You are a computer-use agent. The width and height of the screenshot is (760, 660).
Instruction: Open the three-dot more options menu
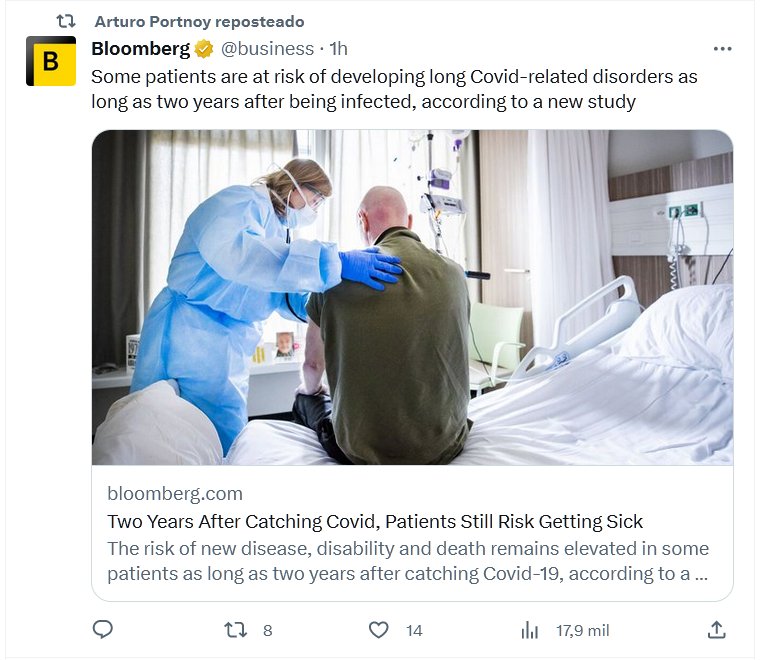722,48
